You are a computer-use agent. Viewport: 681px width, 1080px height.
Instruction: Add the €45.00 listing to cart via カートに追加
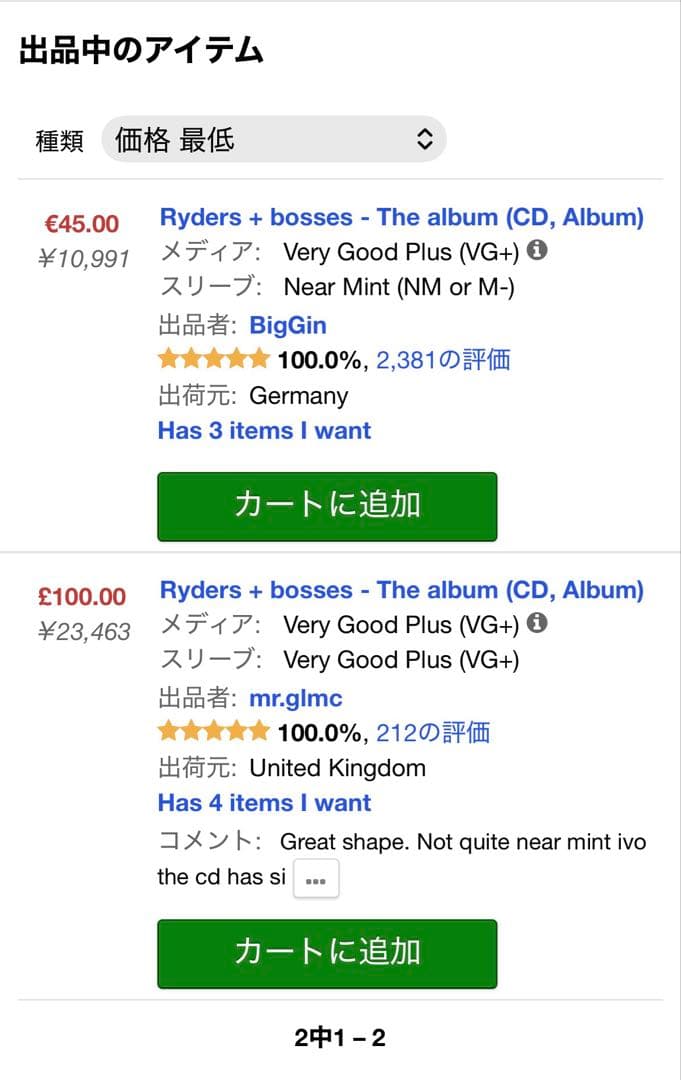coord(326,506)
